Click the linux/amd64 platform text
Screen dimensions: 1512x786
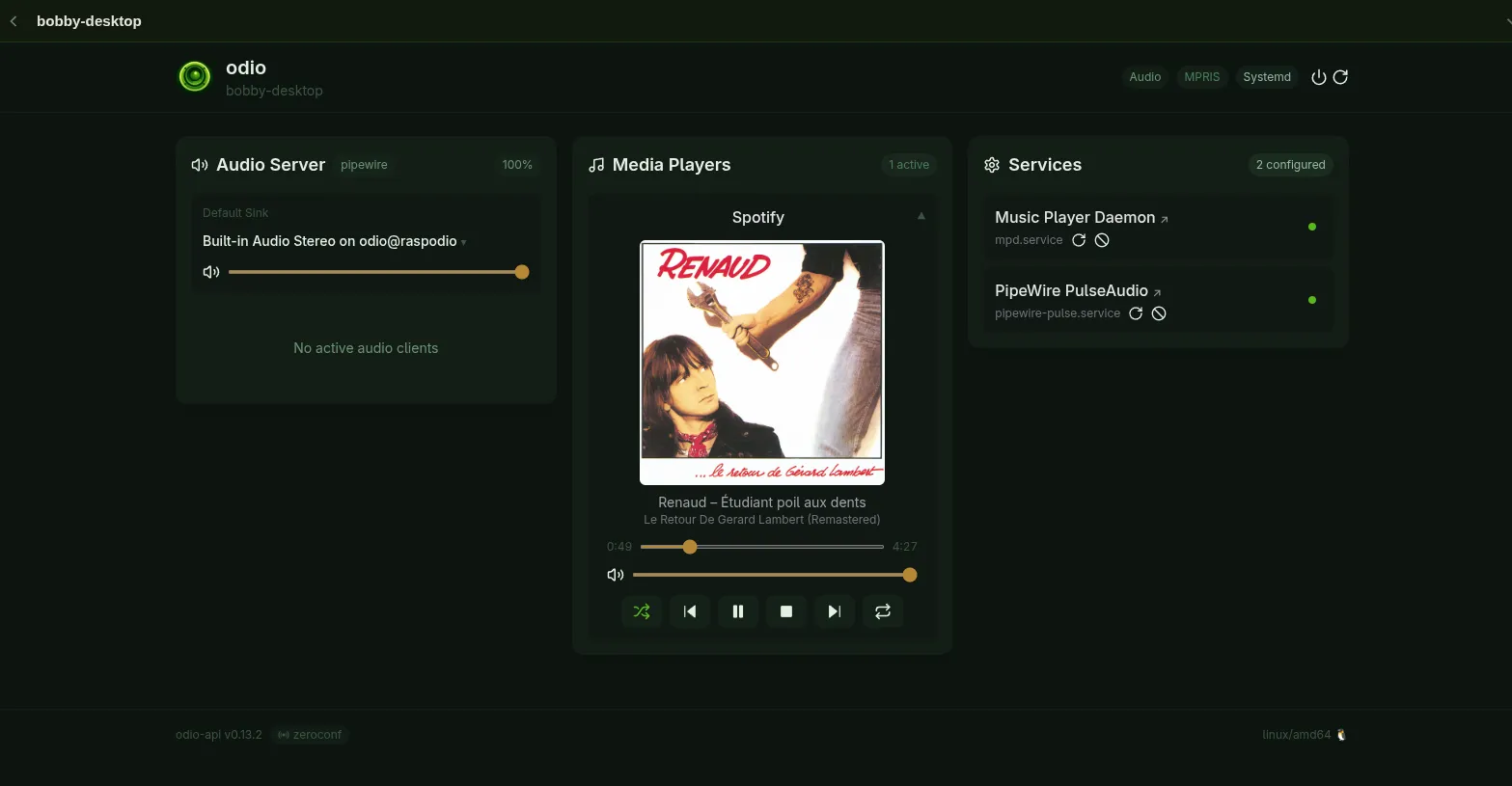click(x=1296, y=735)
